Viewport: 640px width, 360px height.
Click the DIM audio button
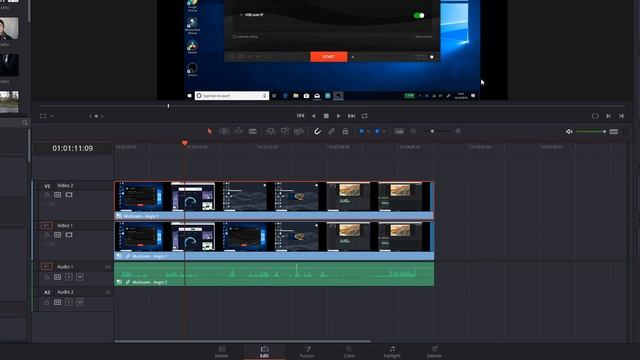tap(613, 131)
